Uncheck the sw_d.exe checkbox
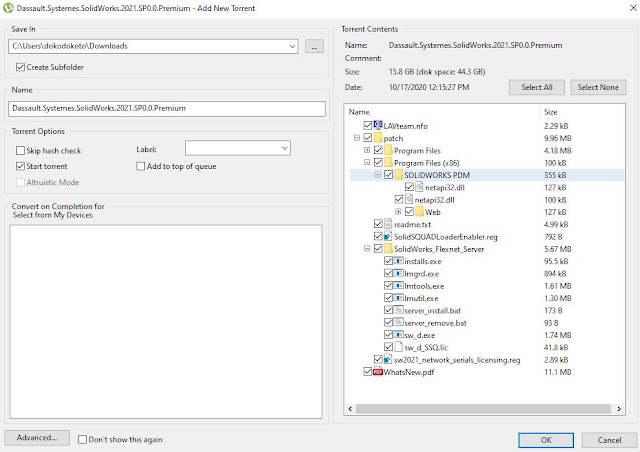Screen dimensions: 640x452 click(x=389, y=335)
